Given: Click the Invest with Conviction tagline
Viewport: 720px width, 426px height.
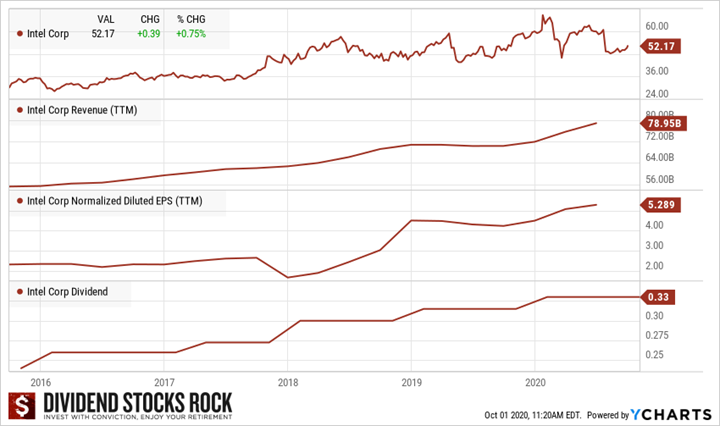Looking at the screenshot, I should [x=137, y=417].
